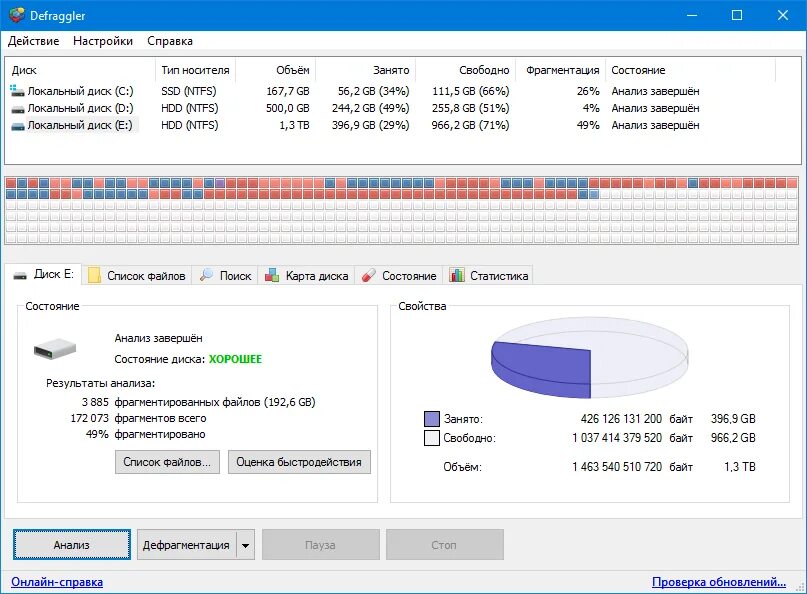Click the purple Занято color swatch

432,418
